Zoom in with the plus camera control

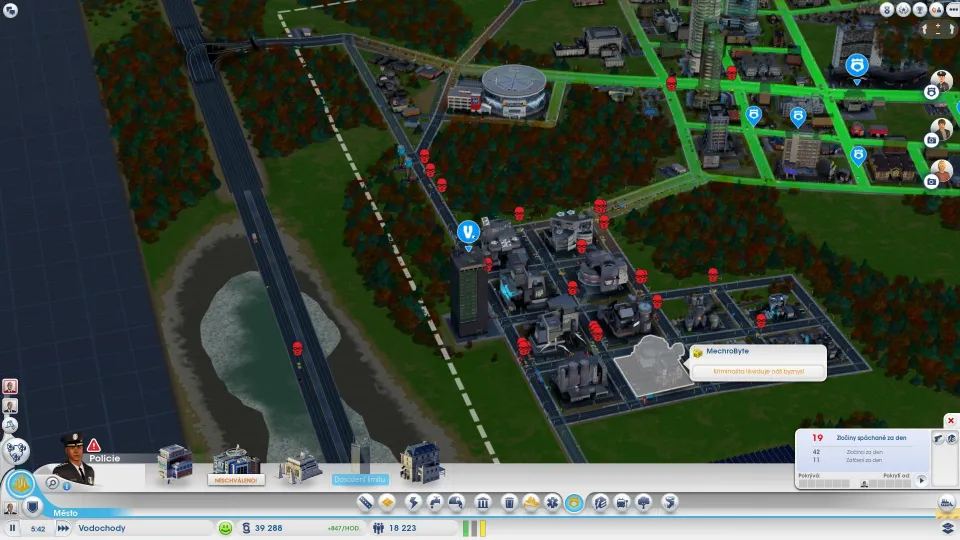click(938, 26)
